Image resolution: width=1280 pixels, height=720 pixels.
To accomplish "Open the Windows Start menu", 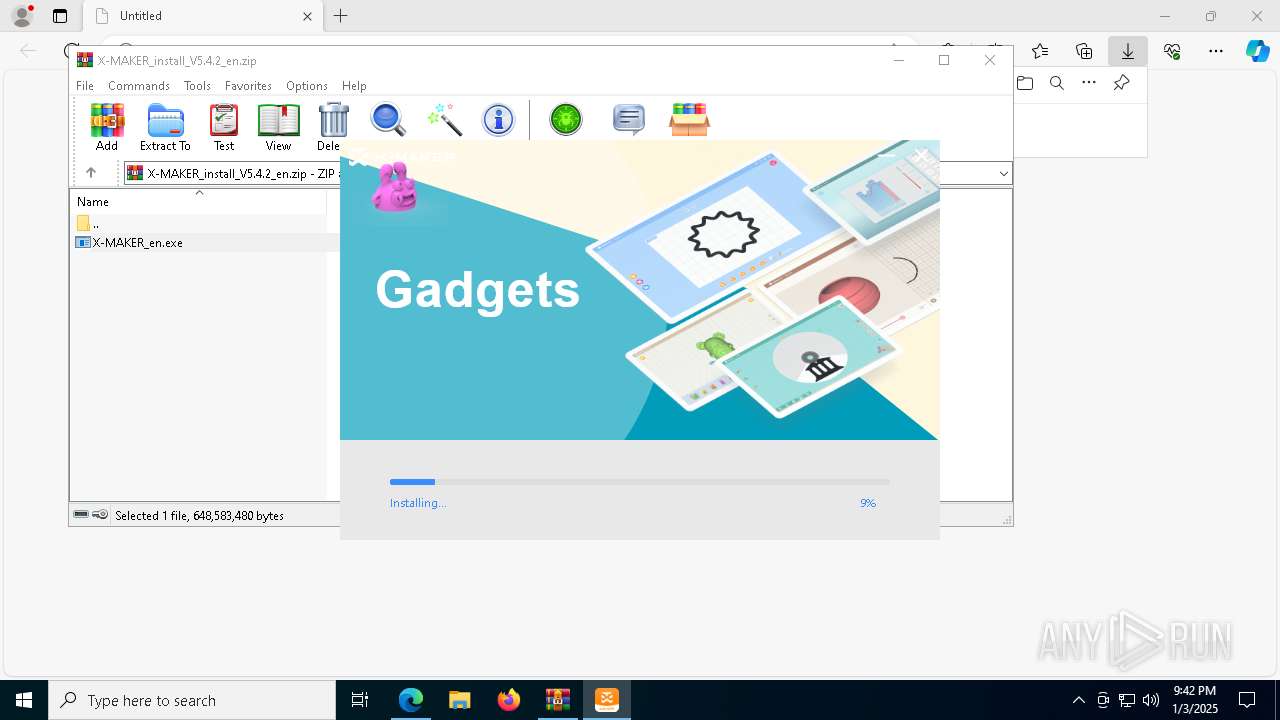I will (24, 700).
